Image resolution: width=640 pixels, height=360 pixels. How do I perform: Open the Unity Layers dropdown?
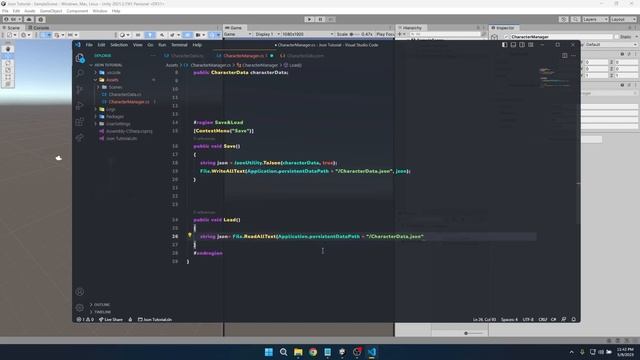(x=595, y=19)
